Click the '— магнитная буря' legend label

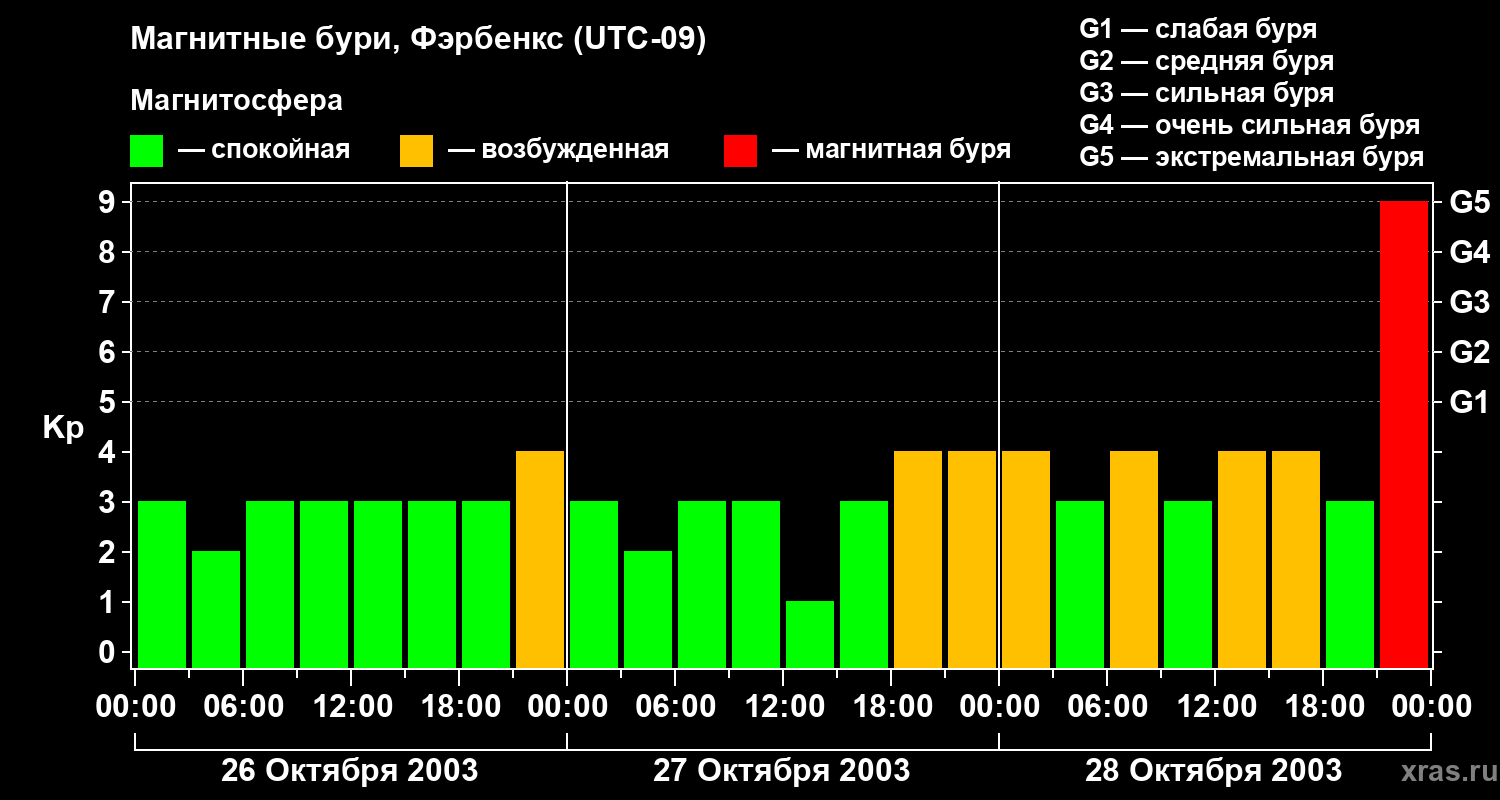(892, 150)
